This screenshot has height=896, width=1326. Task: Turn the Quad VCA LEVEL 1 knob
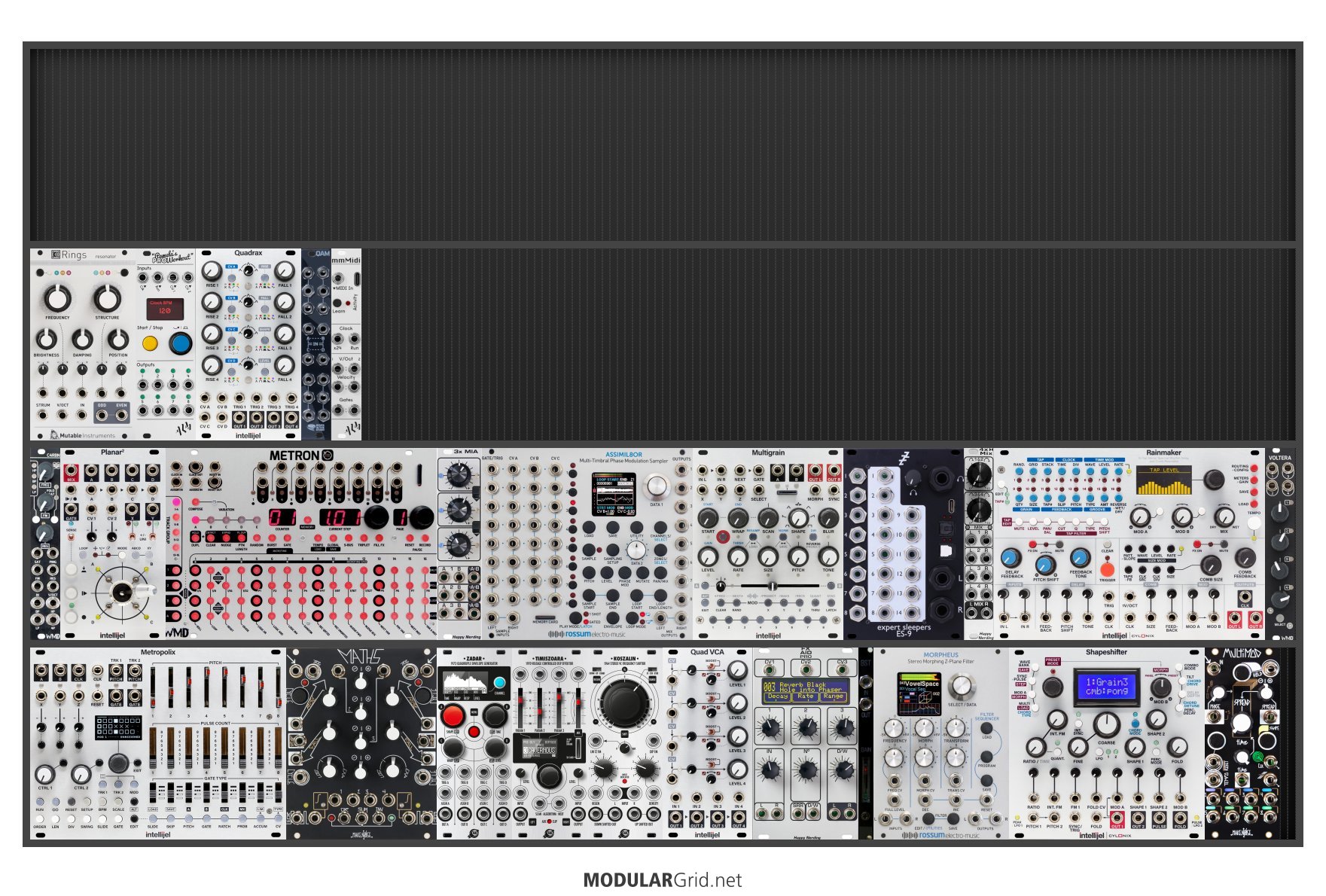click(737, 670)
